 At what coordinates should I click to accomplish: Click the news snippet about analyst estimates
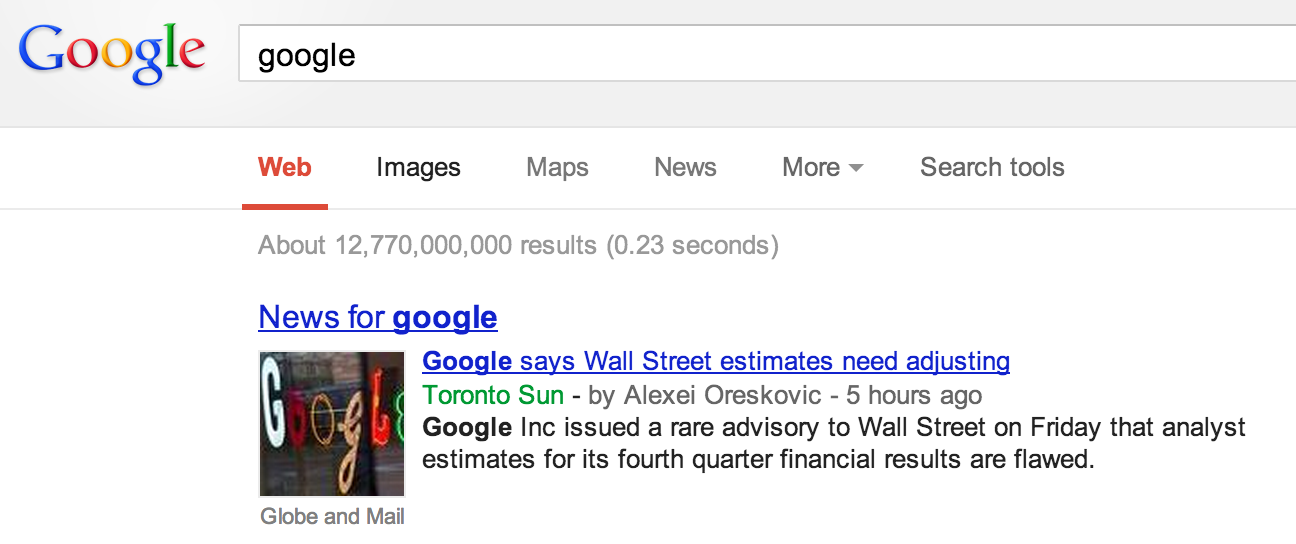tap(834, 444)
